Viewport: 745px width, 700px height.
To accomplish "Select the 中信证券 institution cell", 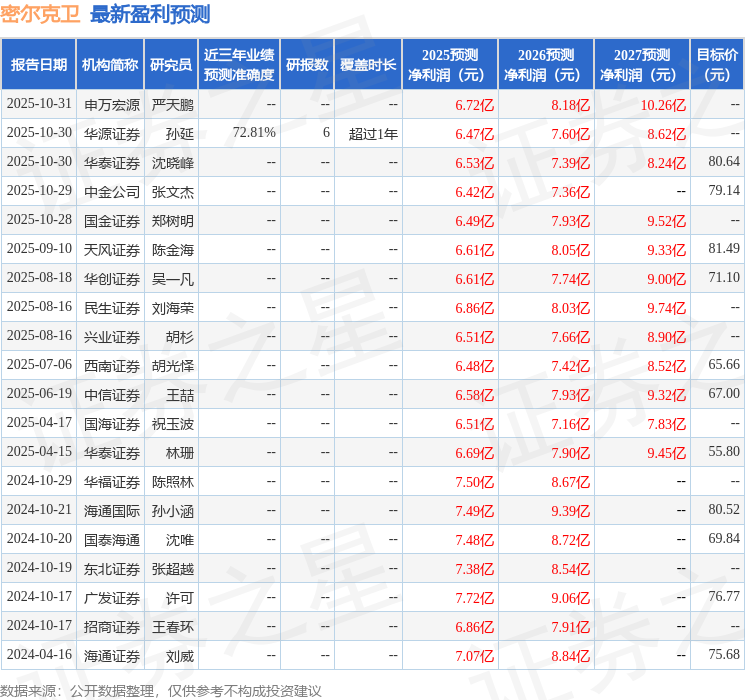I will coord(112,394).
